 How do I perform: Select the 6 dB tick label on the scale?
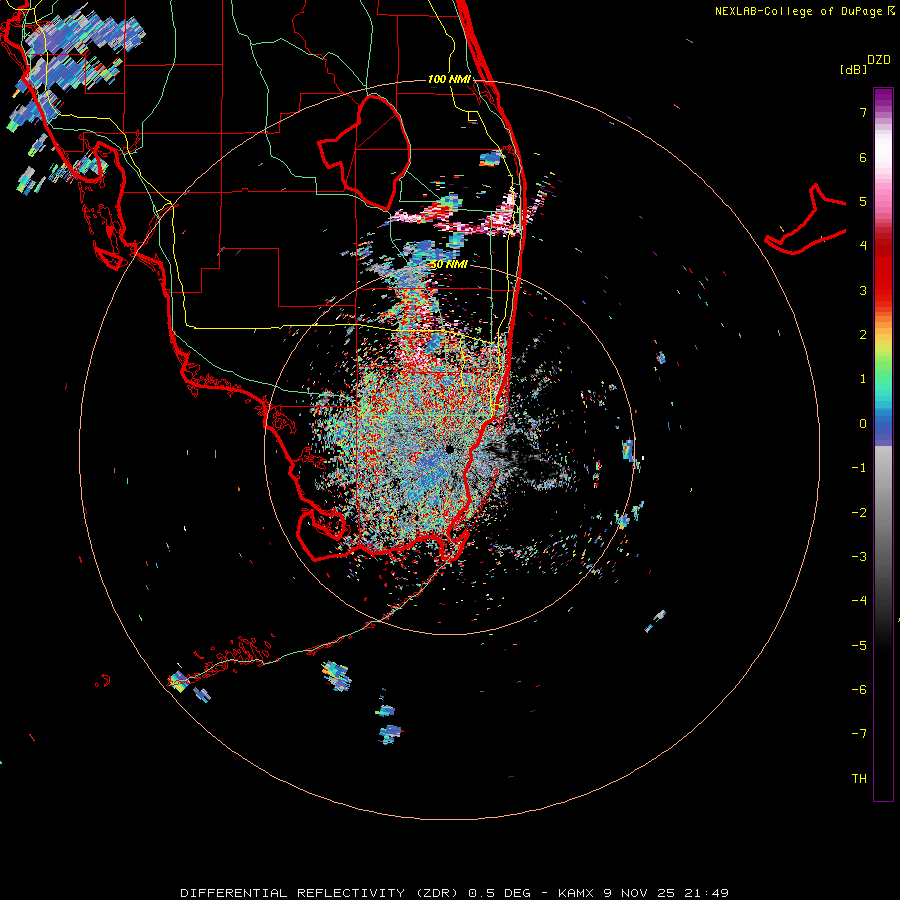click(x=863, y=157)
